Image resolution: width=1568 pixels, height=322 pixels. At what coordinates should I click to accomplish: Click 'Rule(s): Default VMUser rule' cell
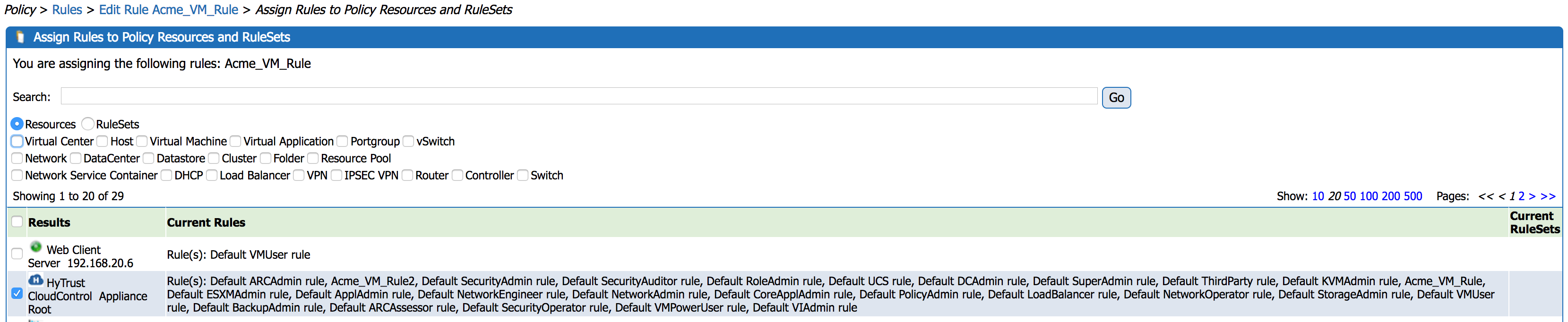[x=239, y=254]
